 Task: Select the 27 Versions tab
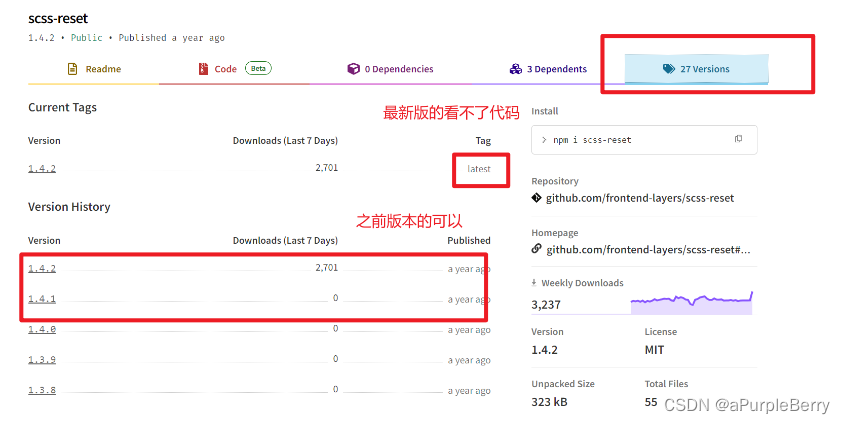[696, 69]
